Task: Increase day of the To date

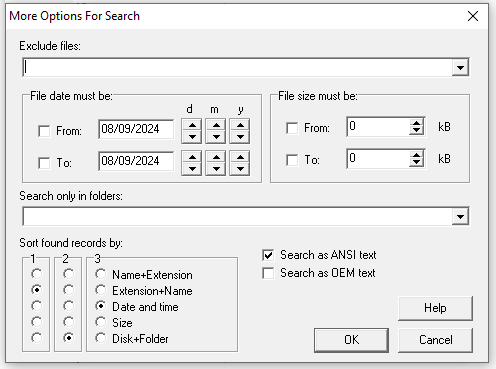Action: [192, 157]
